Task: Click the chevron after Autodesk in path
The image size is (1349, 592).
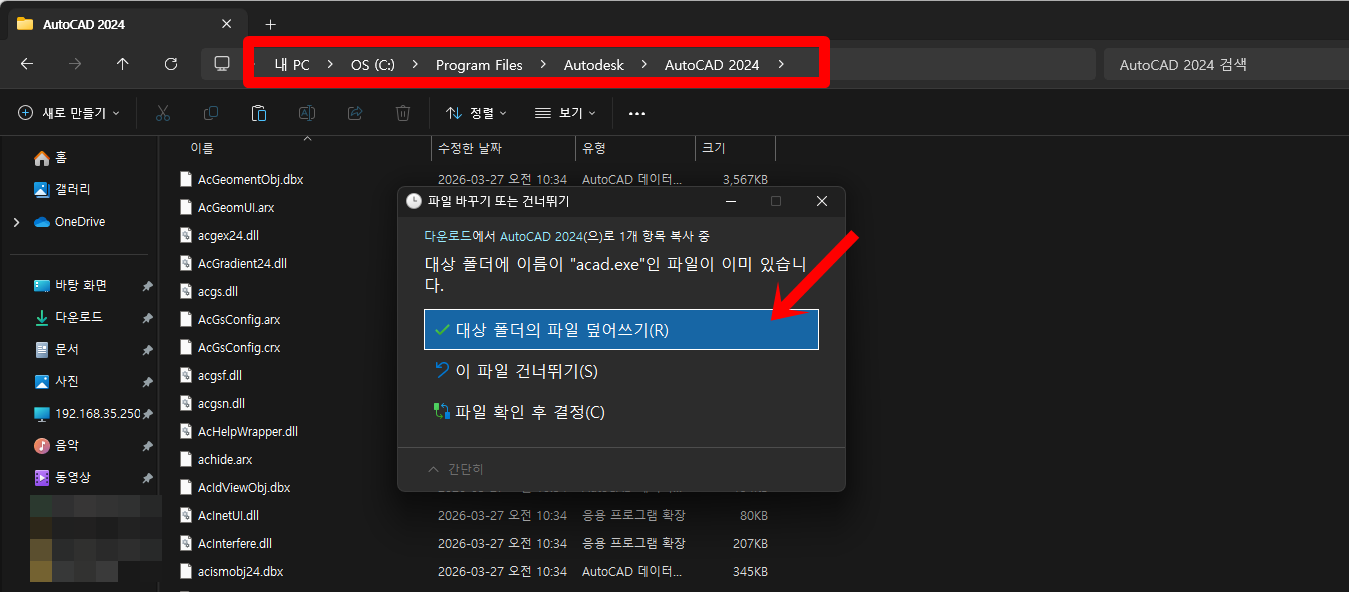Action: click(644, 64)
